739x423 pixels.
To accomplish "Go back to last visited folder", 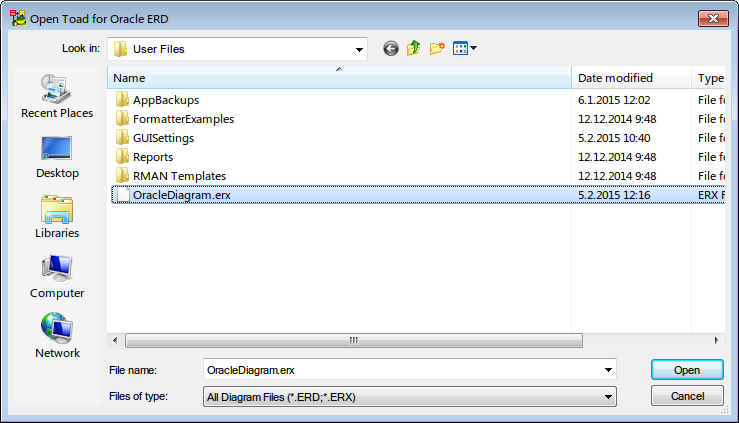I will 391,49.
